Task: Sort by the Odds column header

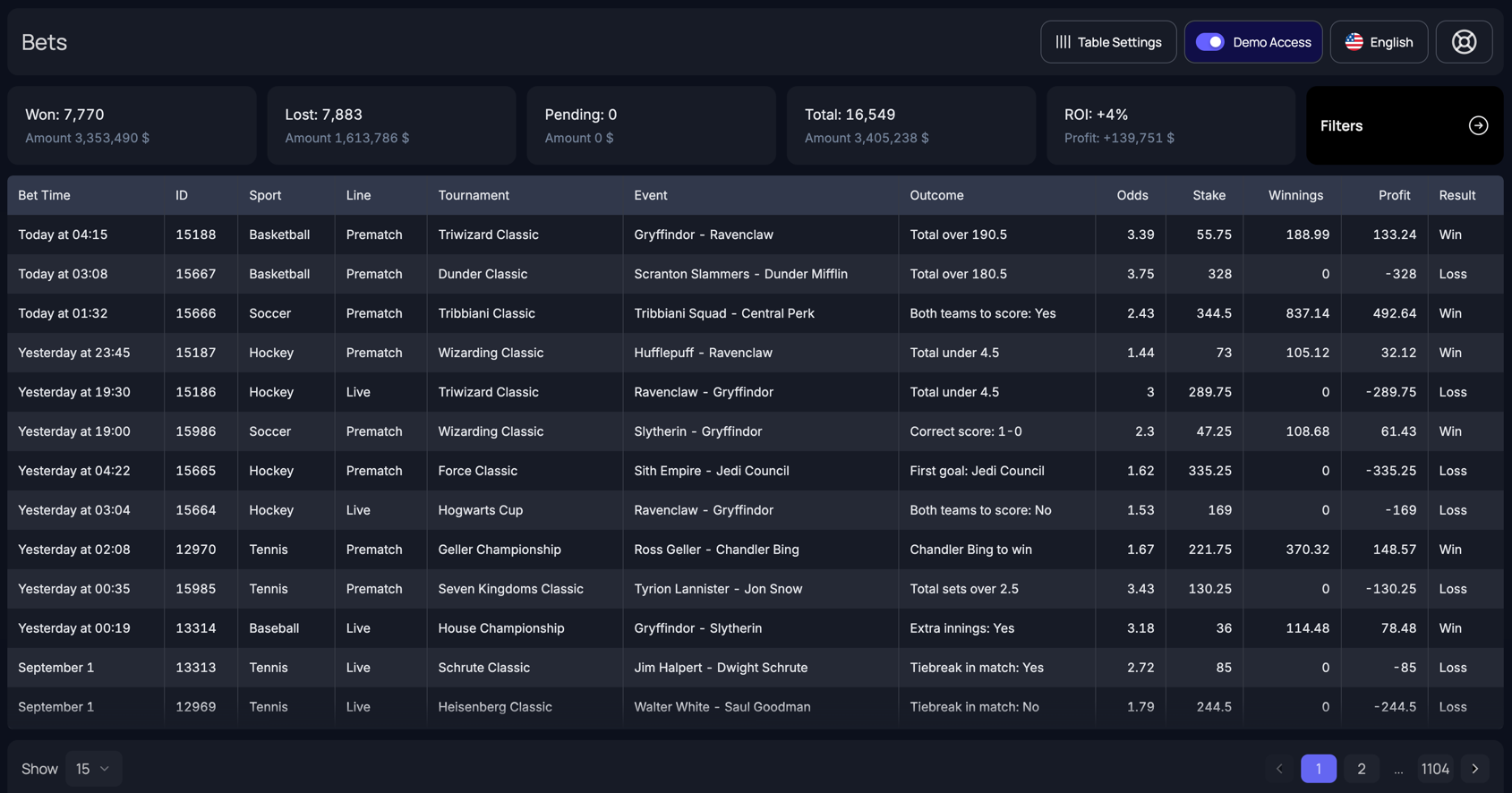Action: click(1132, 195)
